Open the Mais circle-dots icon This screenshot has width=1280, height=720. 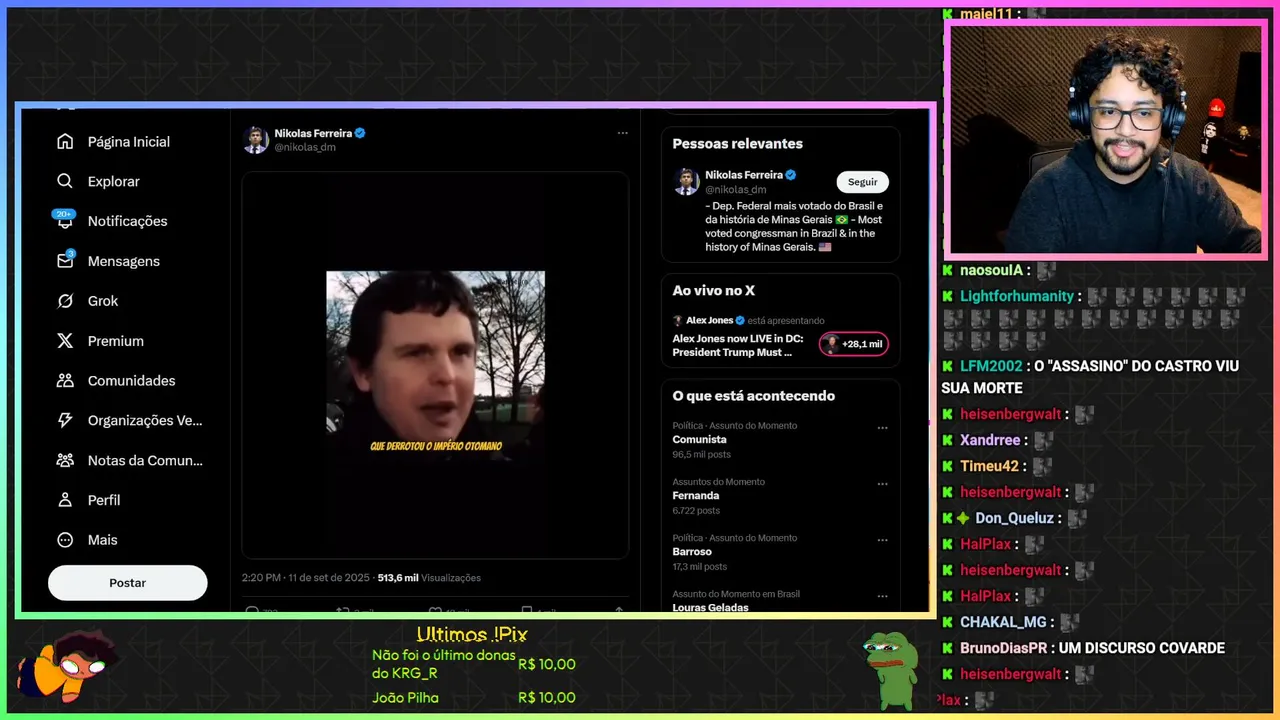tap(65, 540)
